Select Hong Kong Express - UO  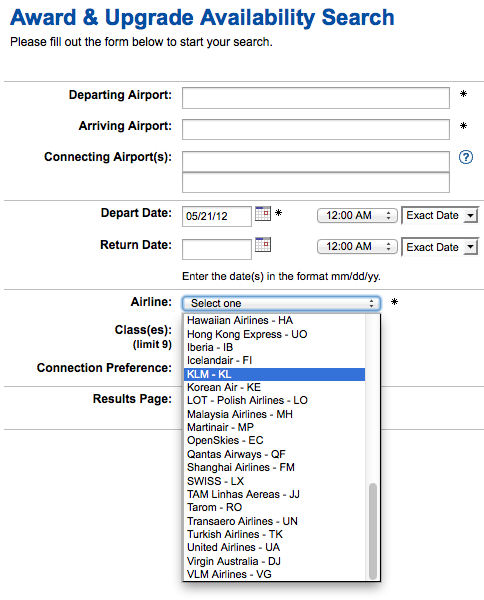274,334
